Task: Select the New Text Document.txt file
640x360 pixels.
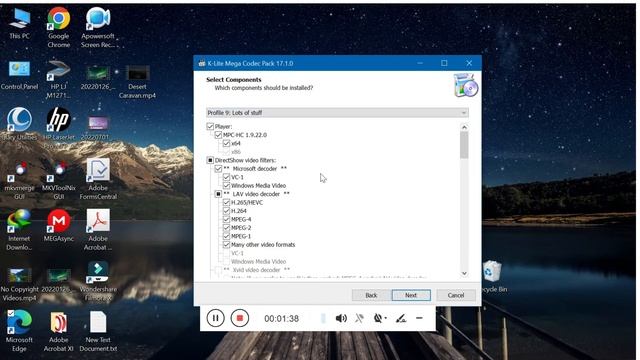Action: coord(98,331)
